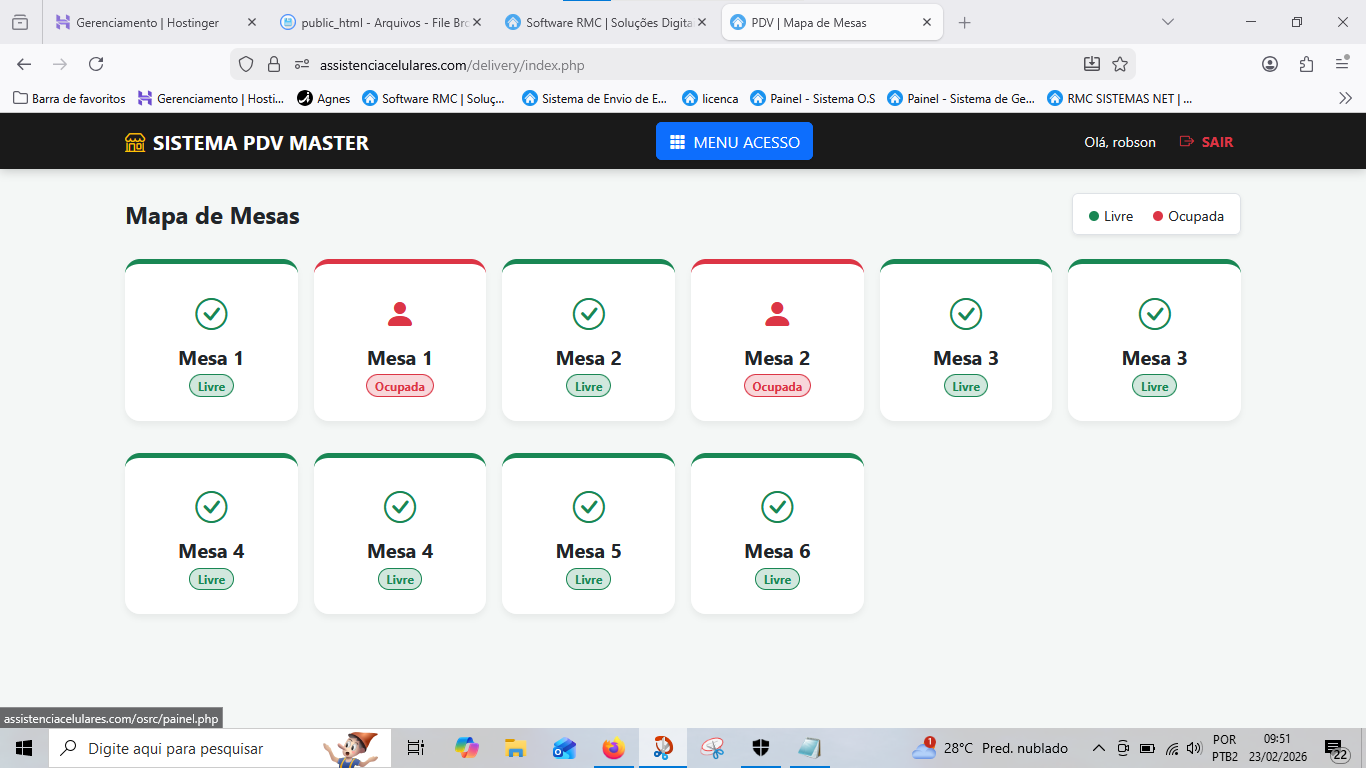Viewport: 1366px width, 768px height.
Task: Open the Firefox extensions puzzle icon
Action: (x=1306, y=64)
